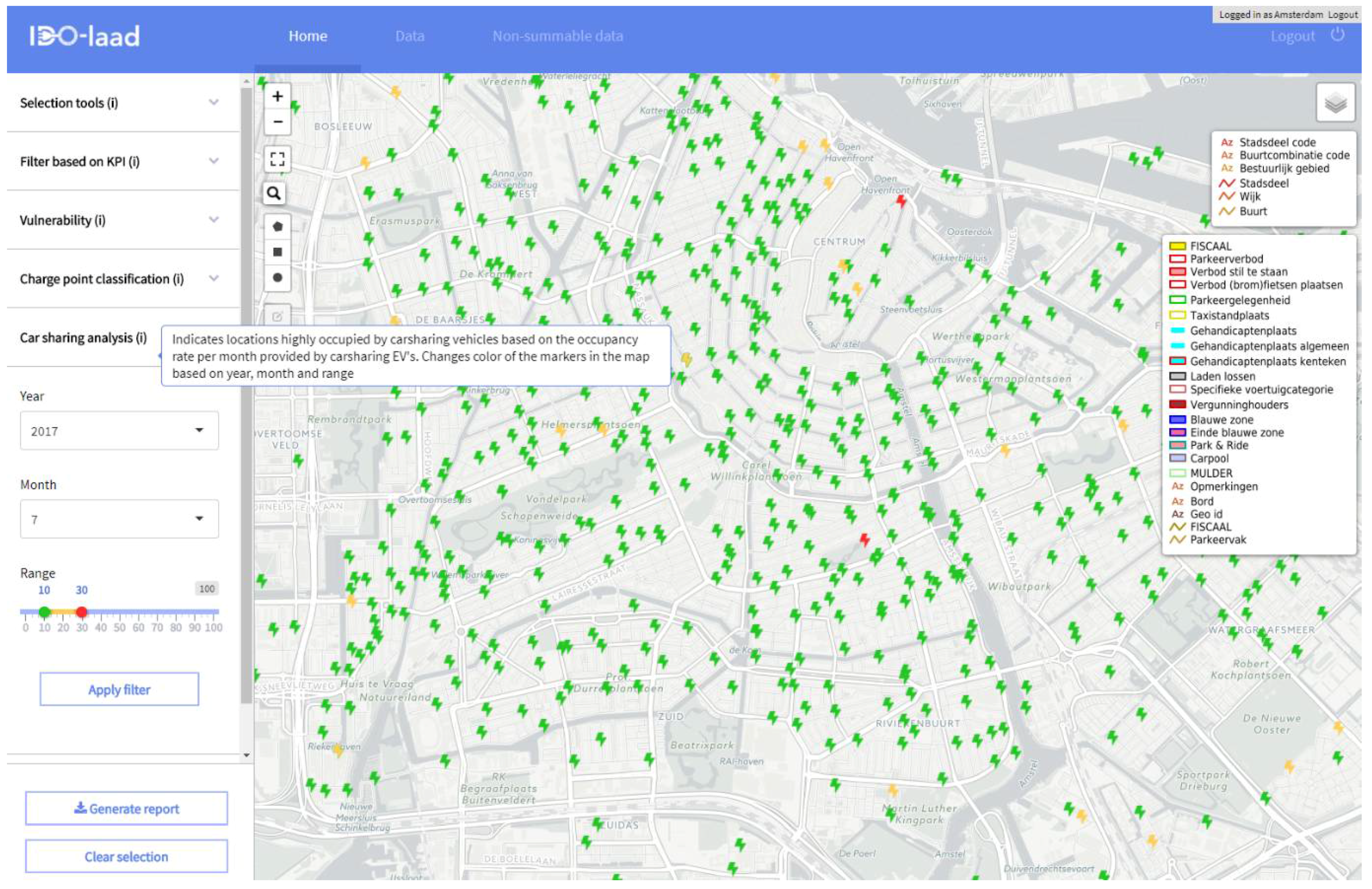
Task: Click the map zoom out minus button
Action: (277, 122)
